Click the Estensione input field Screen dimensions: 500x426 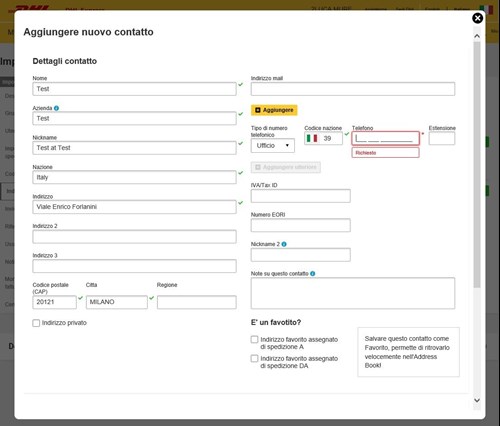pos(442,138)
